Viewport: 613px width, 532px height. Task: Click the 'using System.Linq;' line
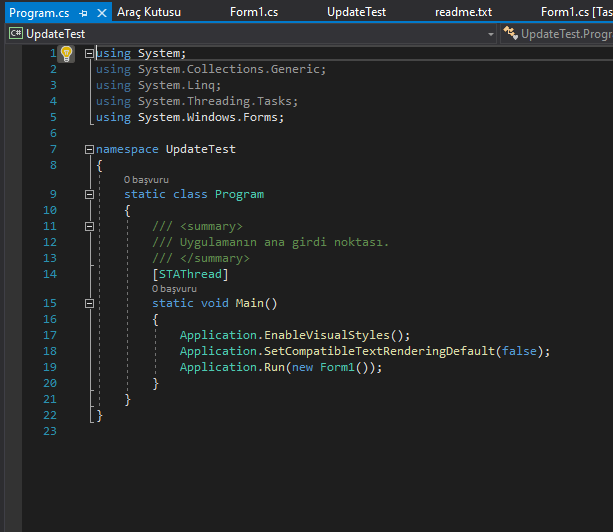tap(158, 85)
